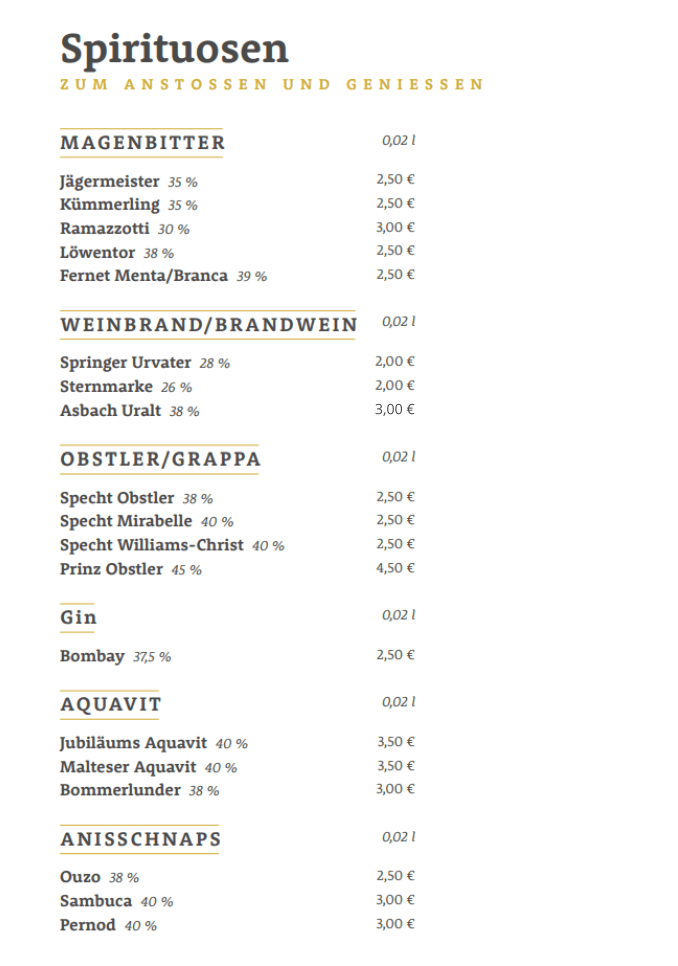
Task: Select the WEINBRAND/BRANDWEIN heading
Action: (208, 325)
